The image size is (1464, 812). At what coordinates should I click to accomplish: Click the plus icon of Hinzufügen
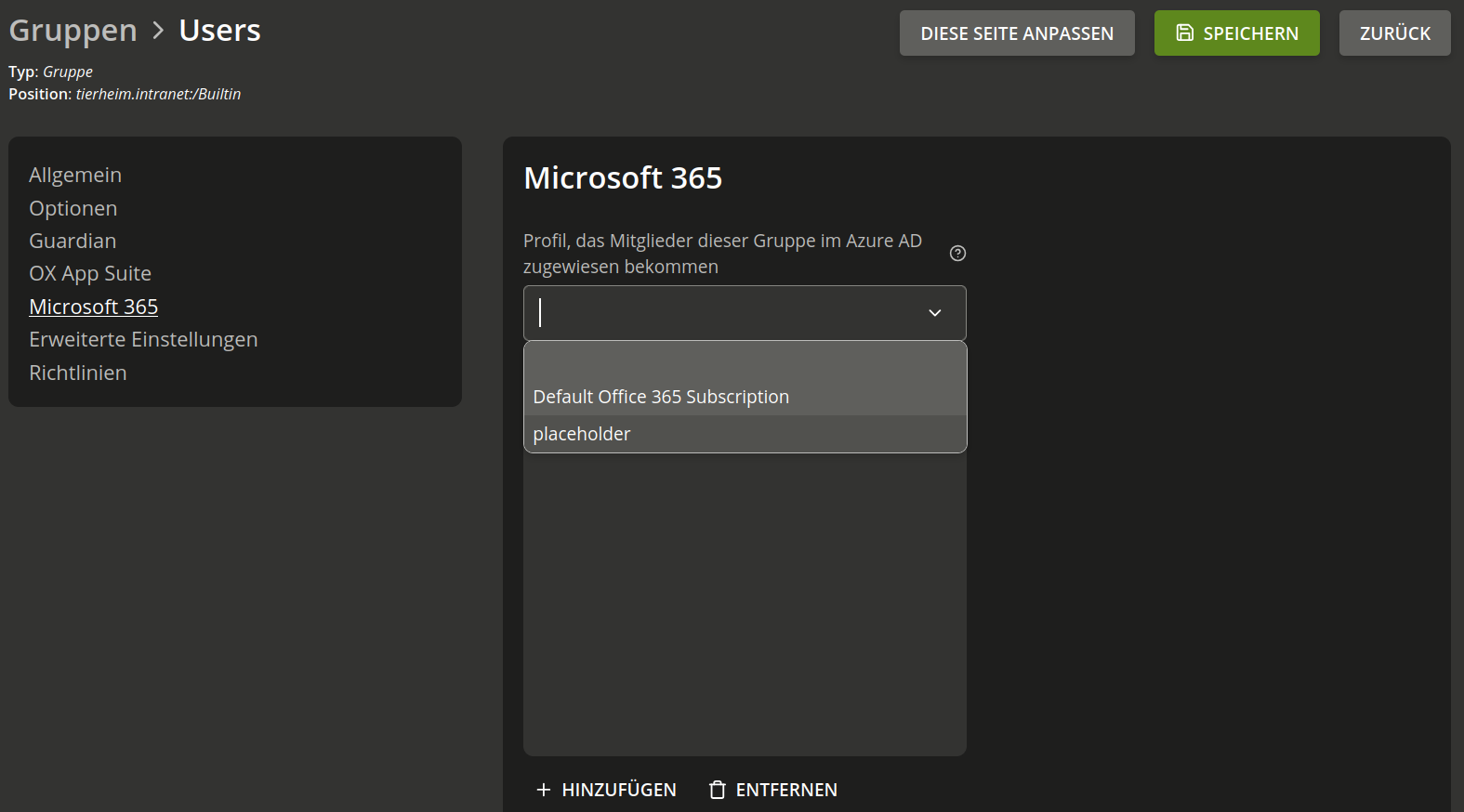[x=544, y=790]
